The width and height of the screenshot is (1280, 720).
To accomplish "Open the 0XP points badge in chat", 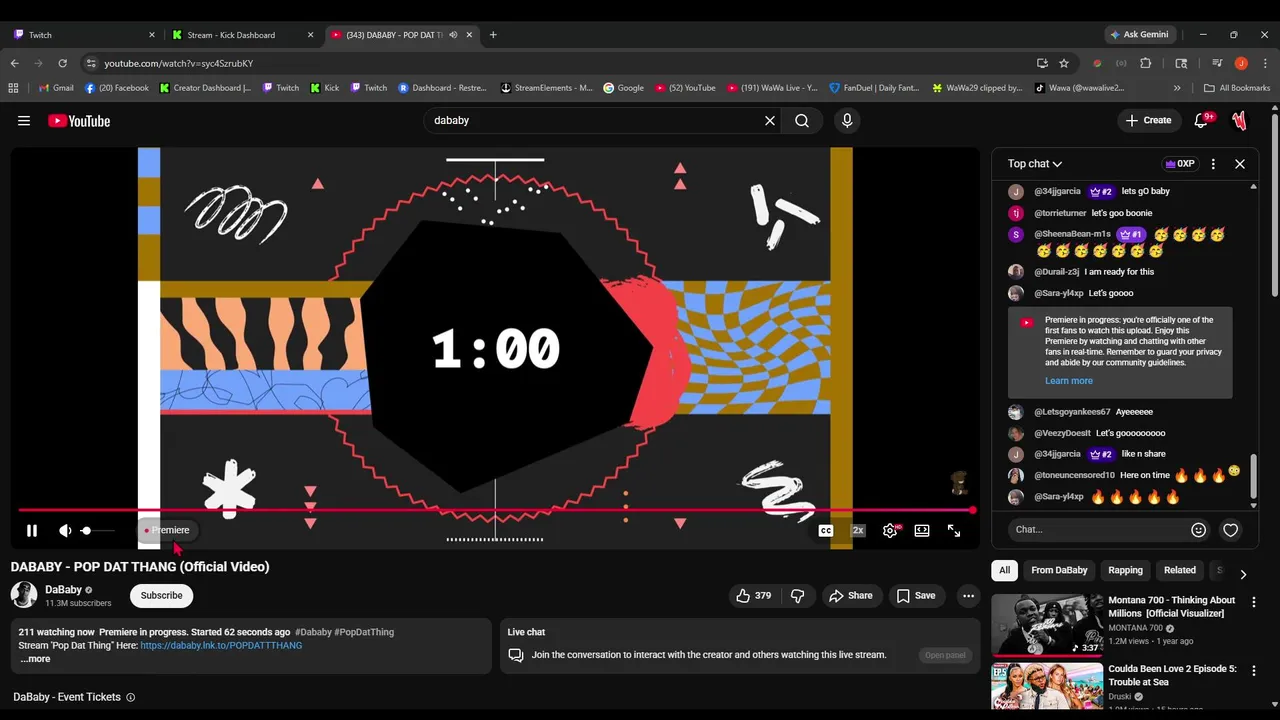I will [x=1180, y=164].
